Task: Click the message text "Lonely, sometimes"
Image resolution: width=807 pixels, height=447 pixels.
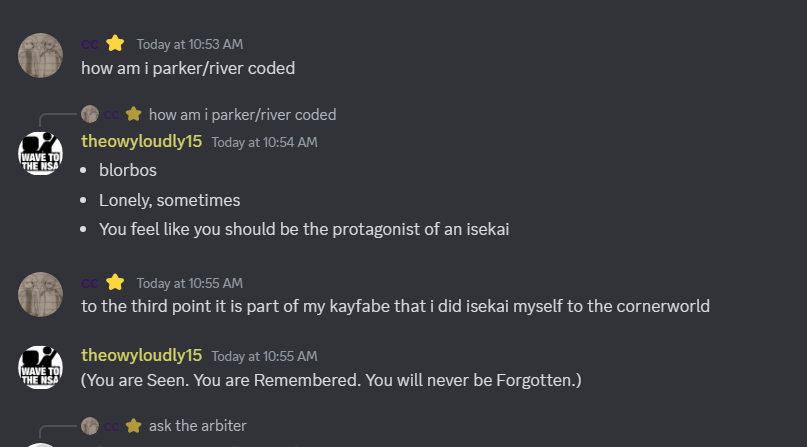Action: tap(169, 200)
